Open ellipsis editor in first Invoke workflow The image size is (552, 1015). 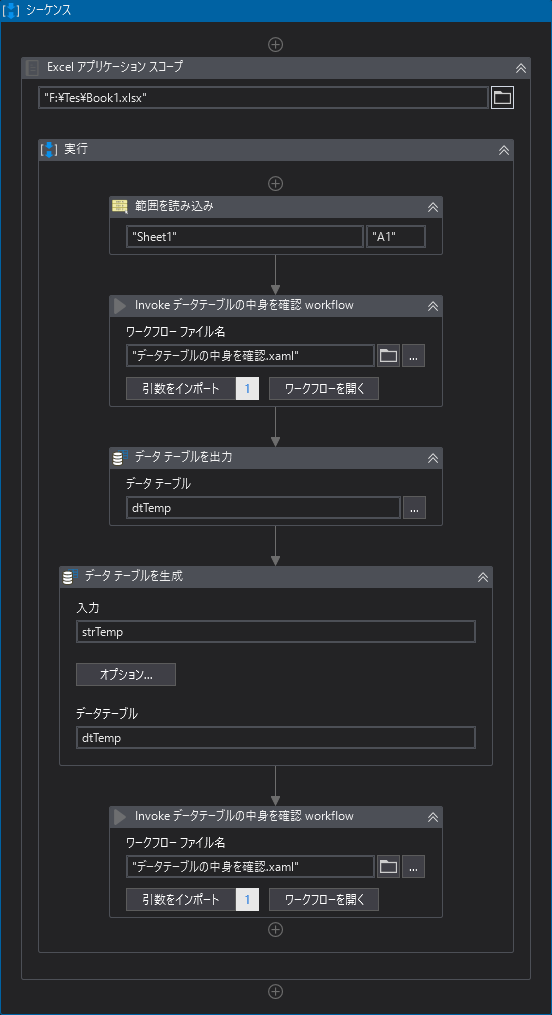click(414, 355)
